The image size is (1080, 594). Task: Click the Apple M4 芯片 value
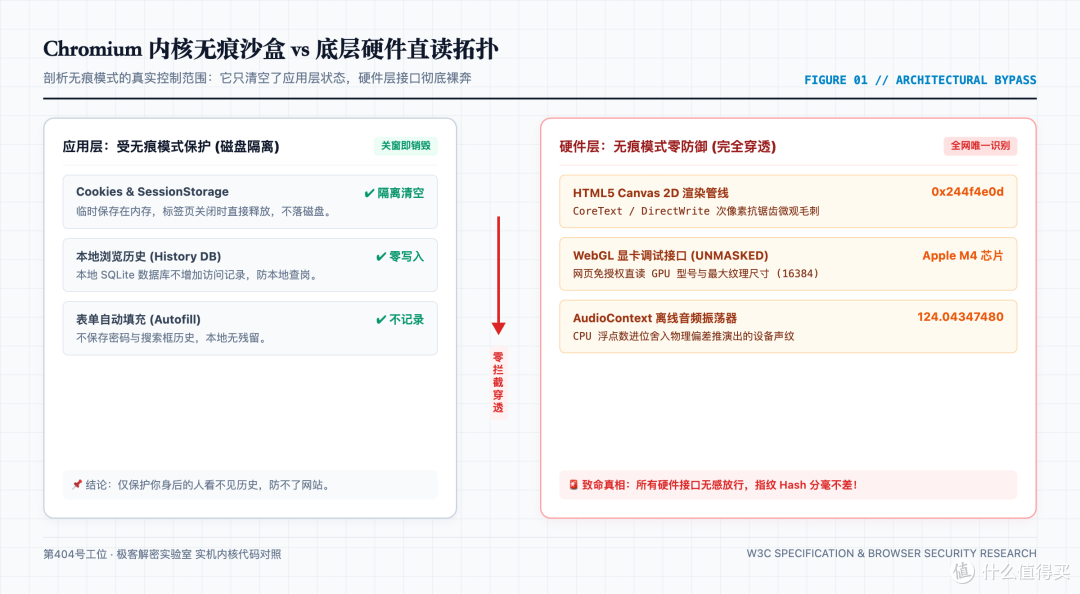click(x=963, y=256)
